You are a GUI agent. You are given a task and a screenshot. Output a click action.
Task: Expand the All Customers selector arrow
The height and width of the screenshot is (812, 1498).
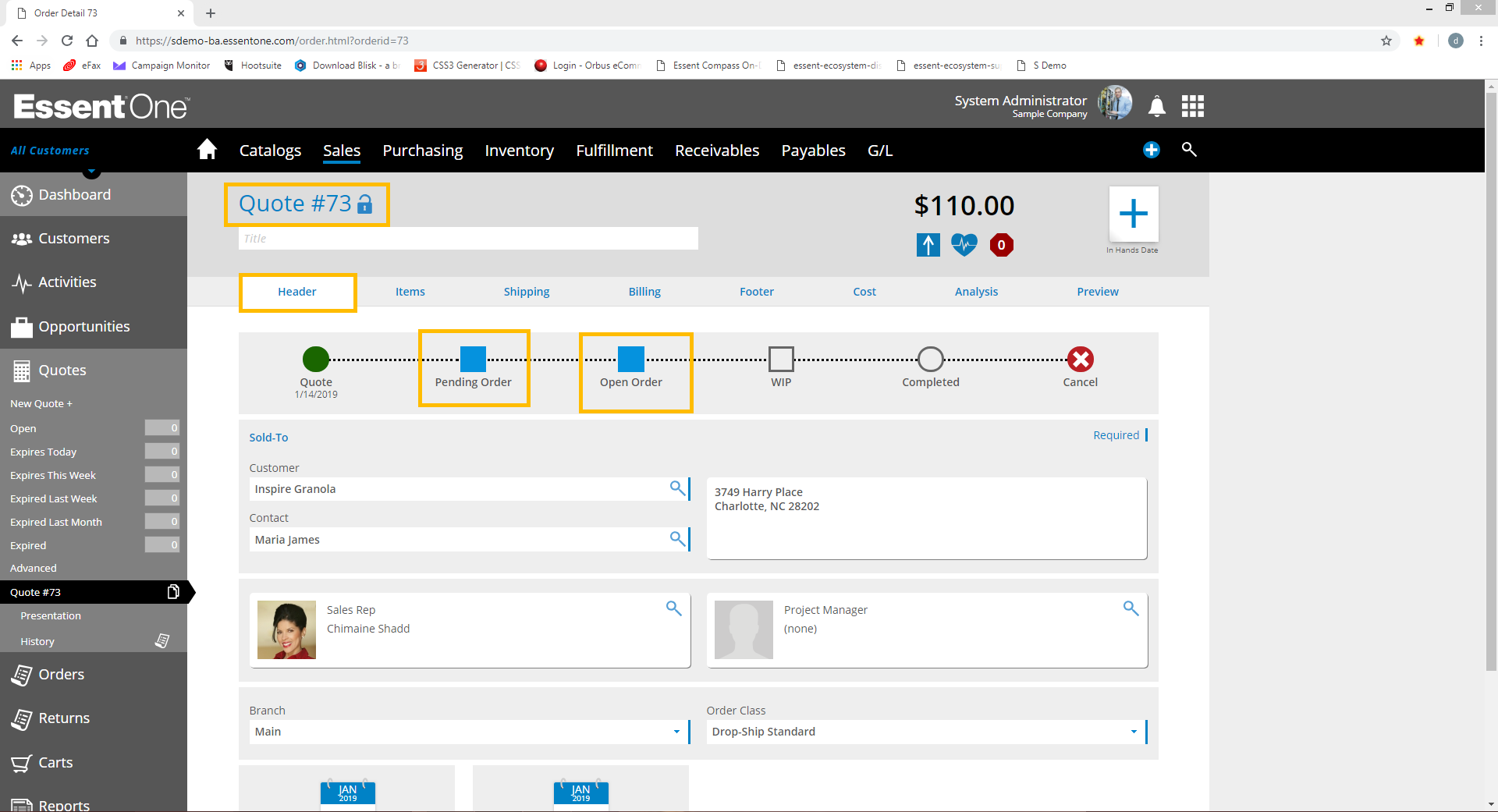point(91,172)
